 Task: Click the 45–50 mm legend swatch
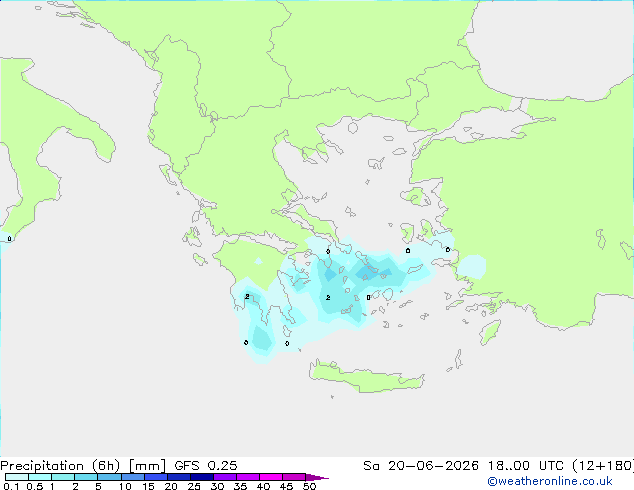(294, 477)
